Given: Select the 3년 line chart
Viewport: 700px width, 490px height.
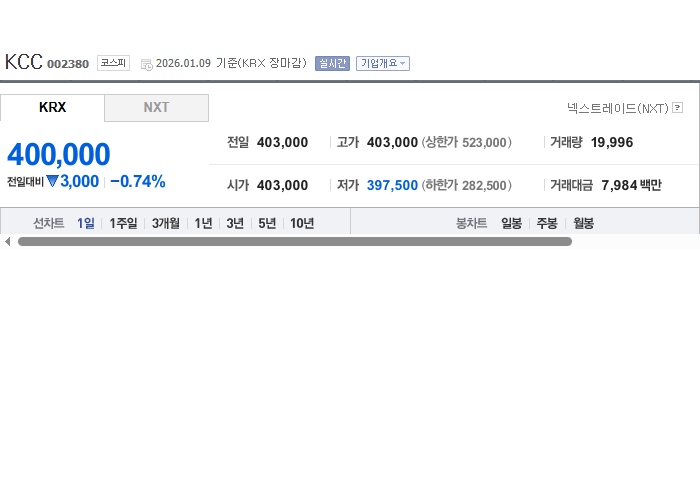Looking at the screenshot, I should pyautogui.click(x=235, y=223).
